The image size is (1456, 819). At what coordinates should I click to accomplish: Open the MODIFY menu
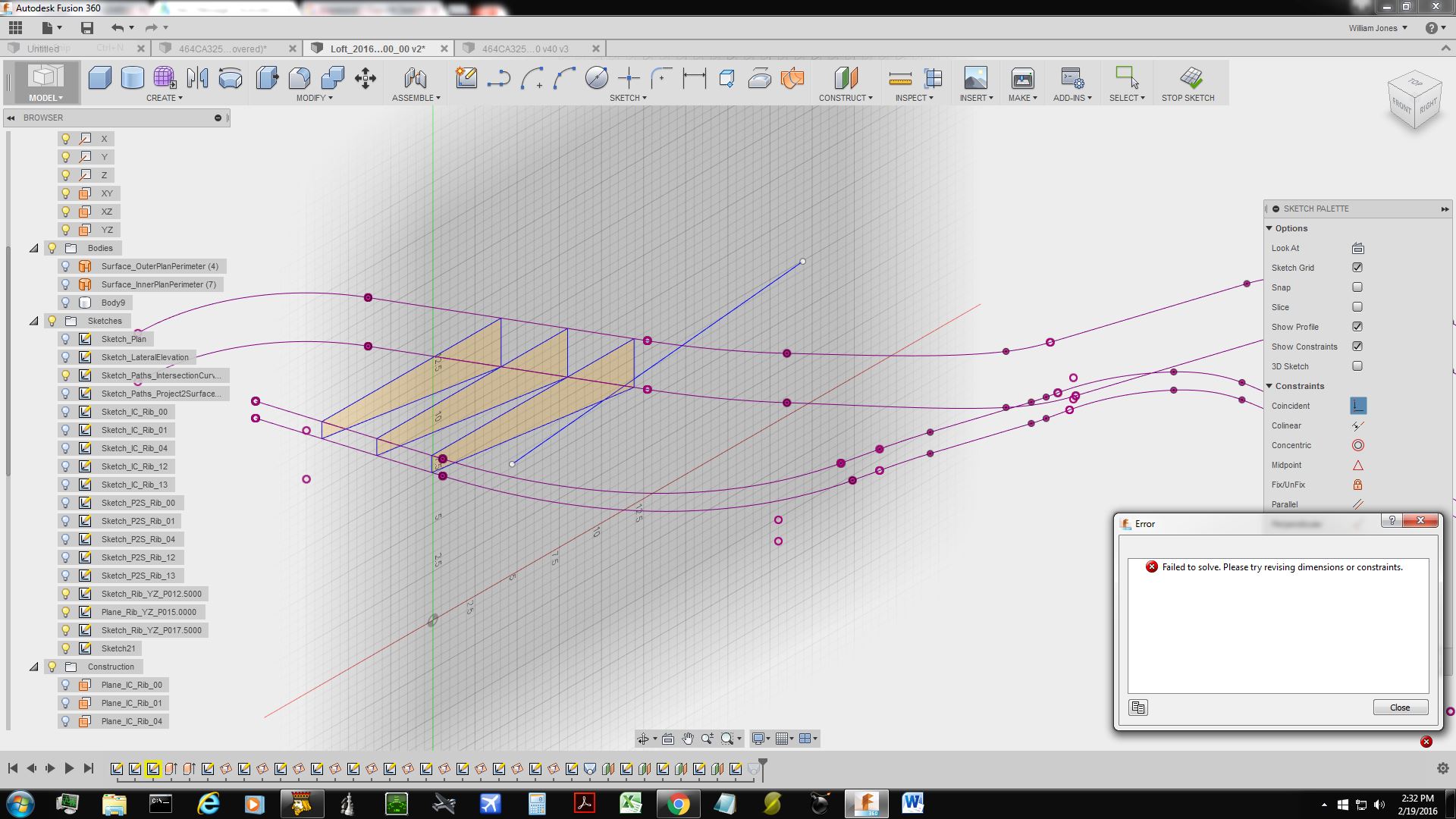pyautogui.click(x=314, y=98)
